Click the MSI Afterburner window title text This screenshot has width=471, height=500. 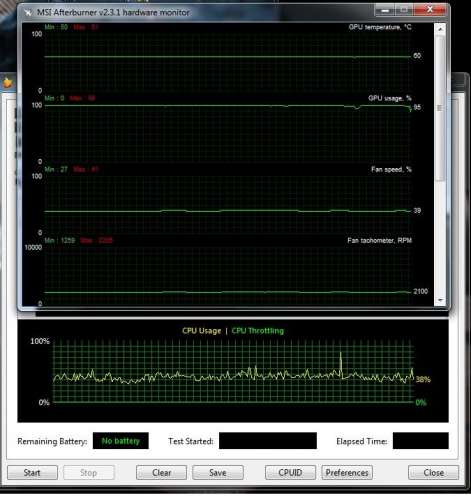coord(113,12)
